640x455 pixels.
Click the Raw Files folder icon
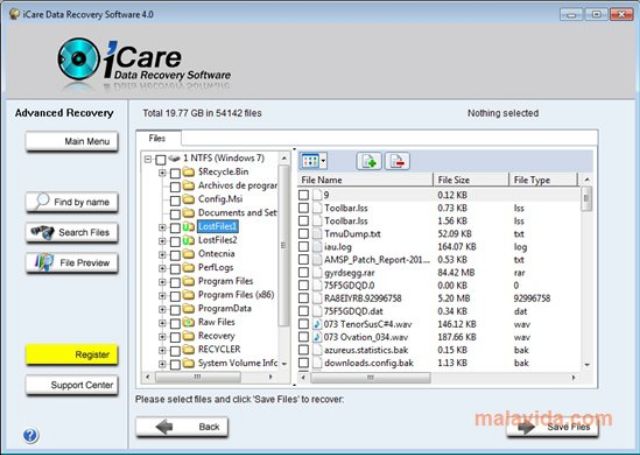click(x=189, y=323)
